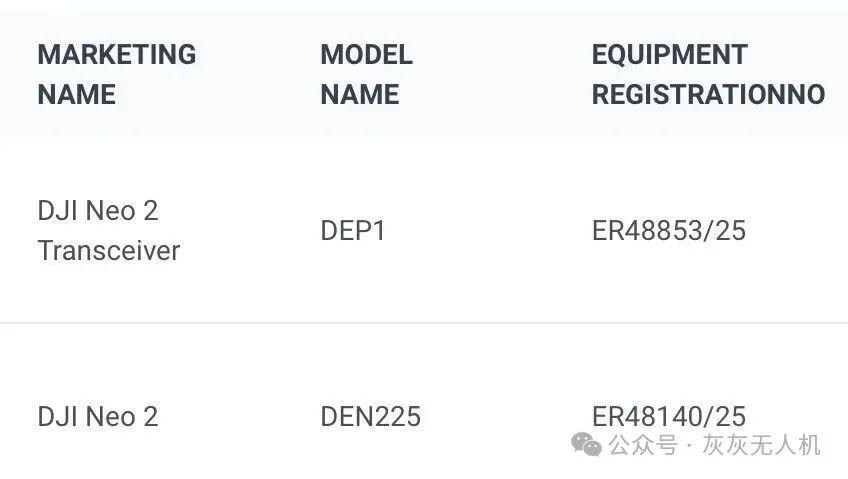Click the EQUIPMENT REGISTRATIONNO column header
848x479 pixels.
(708, 74)
